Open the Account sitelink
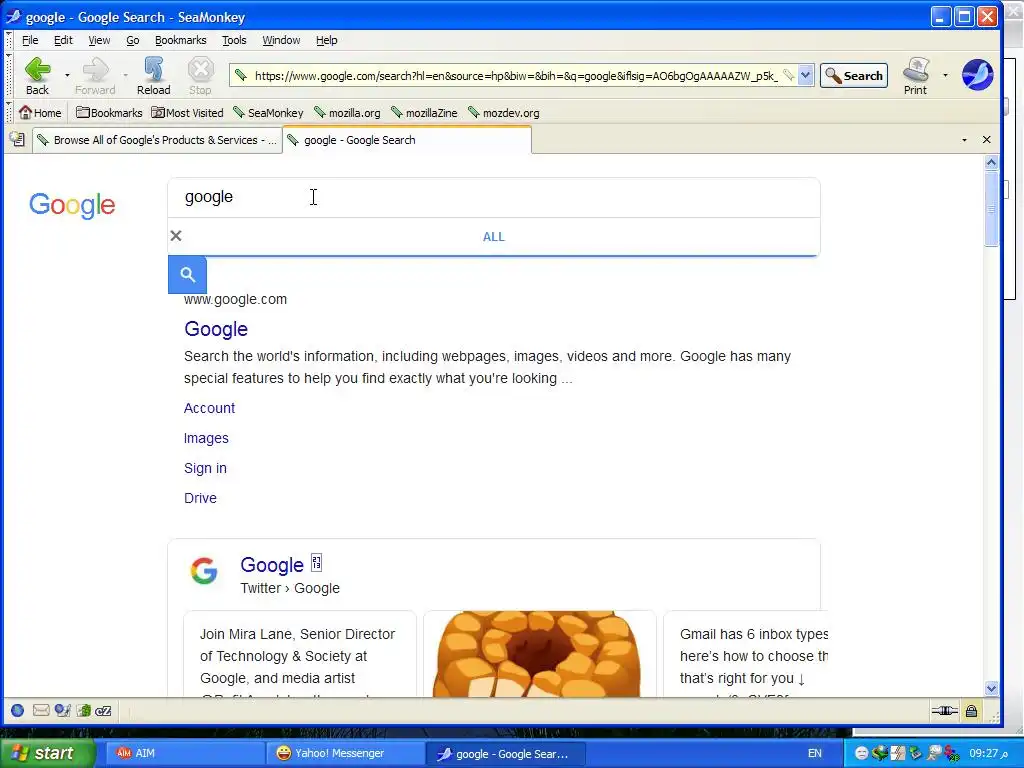The width and height of the screenshot is (1024, 768). 210,408
